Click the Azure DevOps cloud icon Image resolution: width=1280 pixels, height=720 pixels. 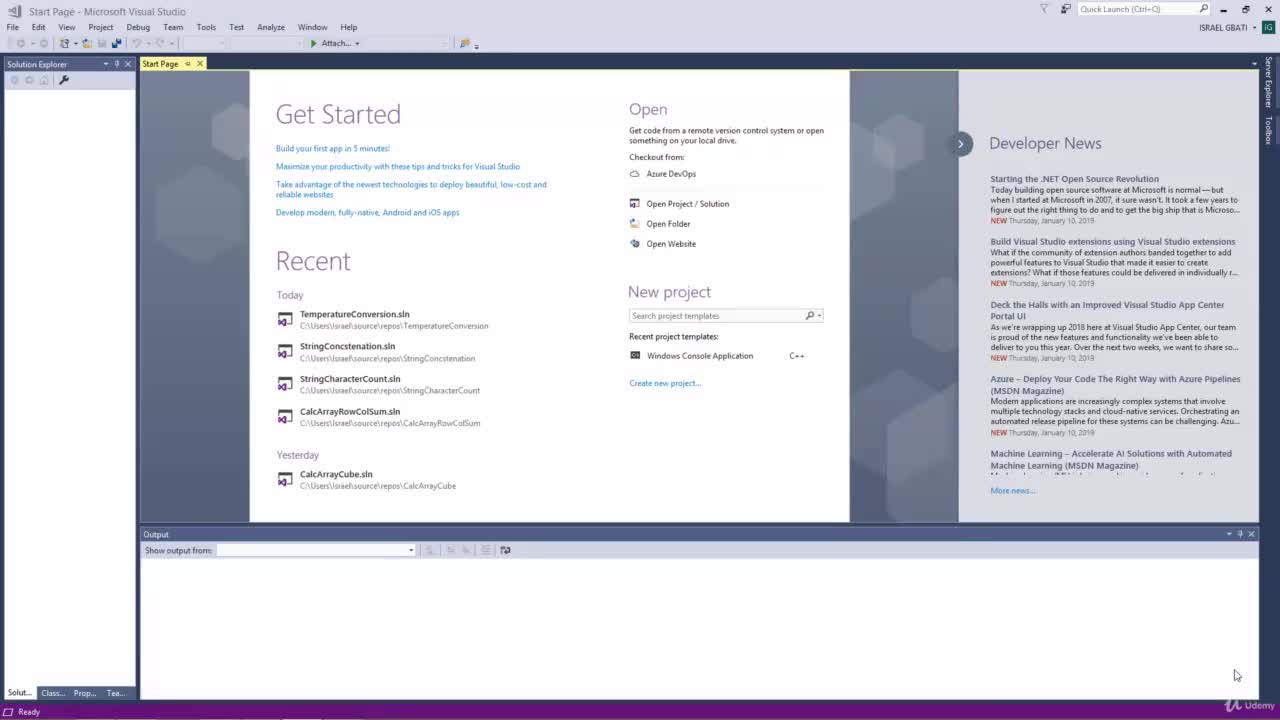[634, 174]
